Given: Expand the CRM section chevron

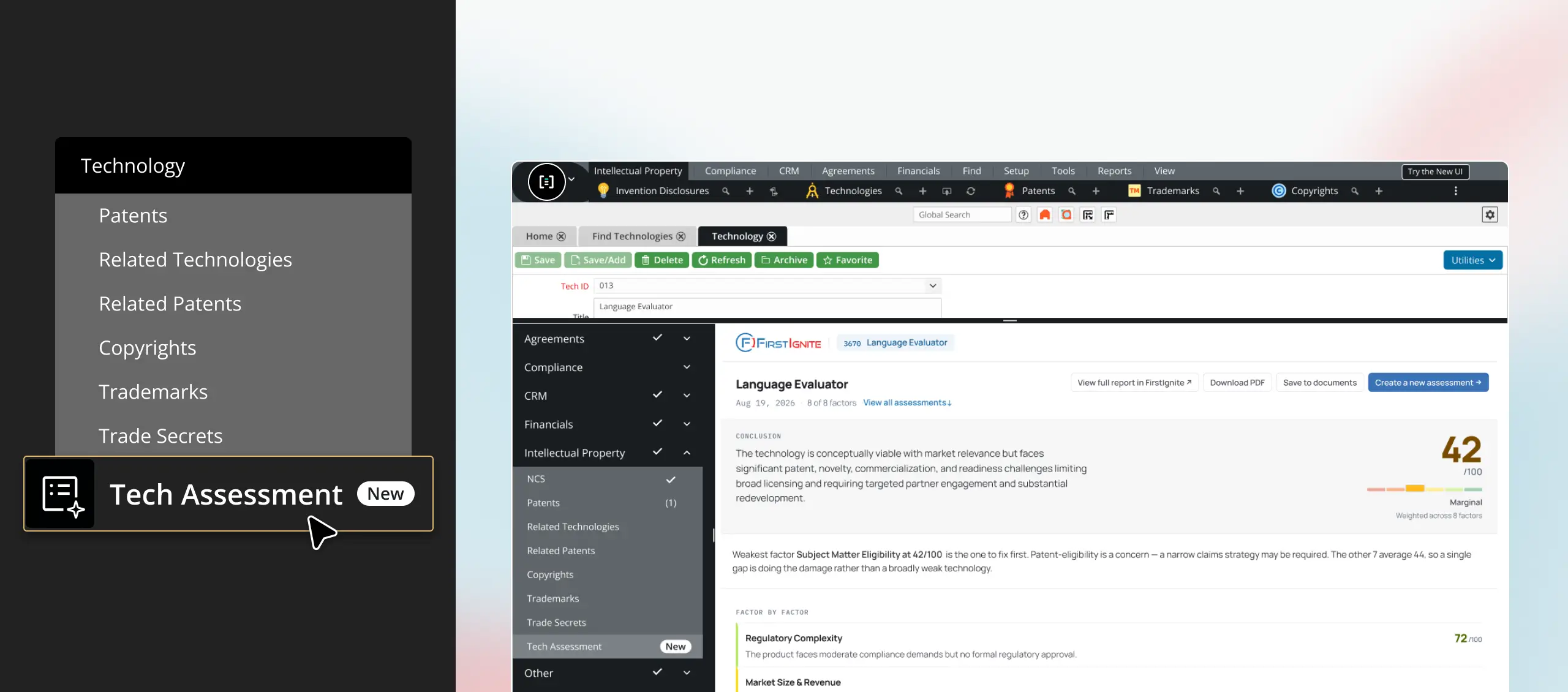Looking at the screenshot, I should pyautogui.click(x=687, y=396).
